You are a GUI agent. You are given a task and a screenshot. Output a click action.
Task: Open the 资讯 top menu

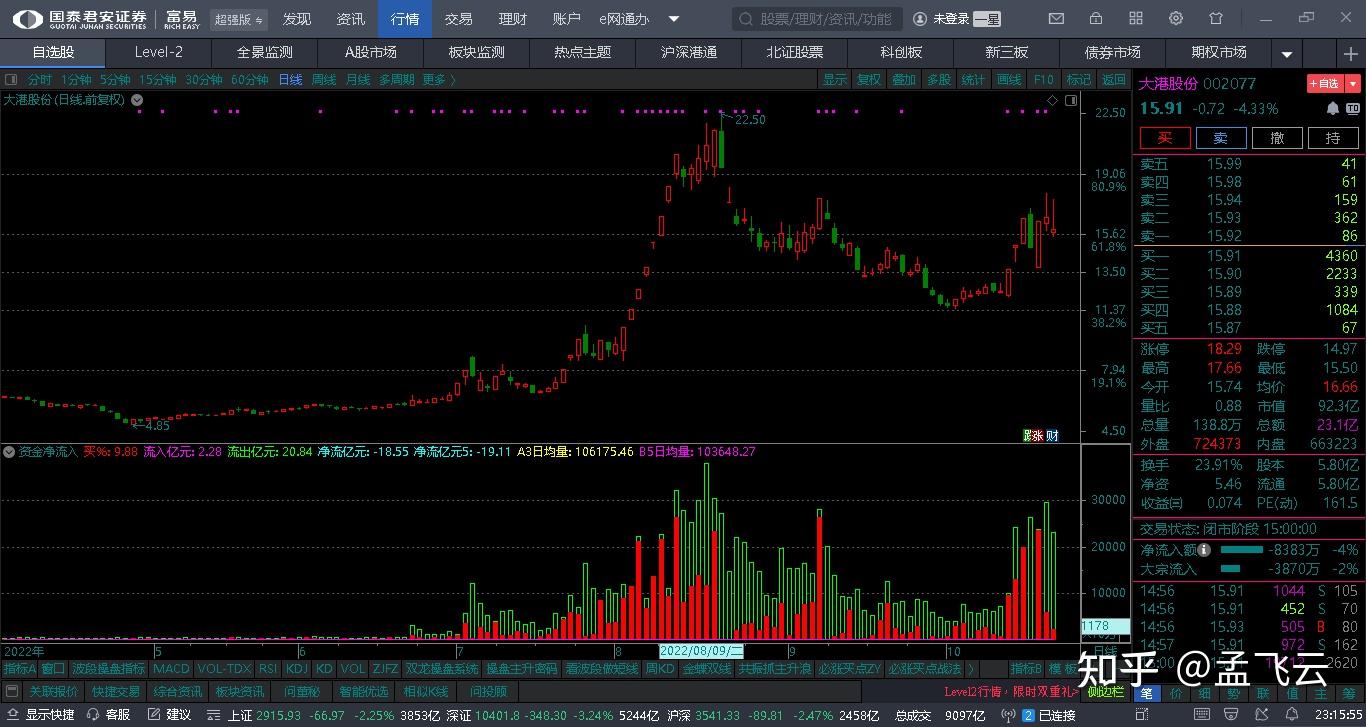pyautogui.click(x=351, y=19)
